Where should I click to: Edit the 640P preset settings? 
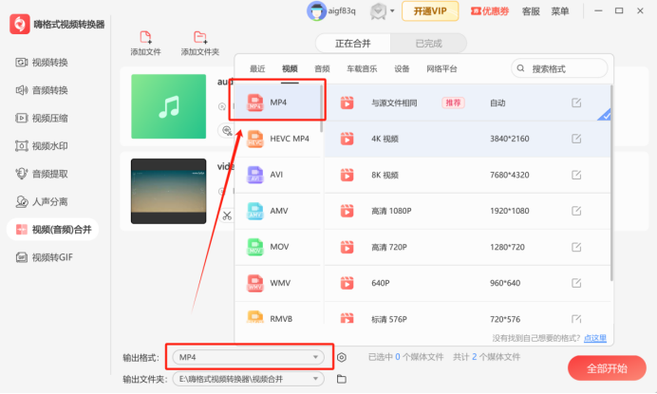576,283
